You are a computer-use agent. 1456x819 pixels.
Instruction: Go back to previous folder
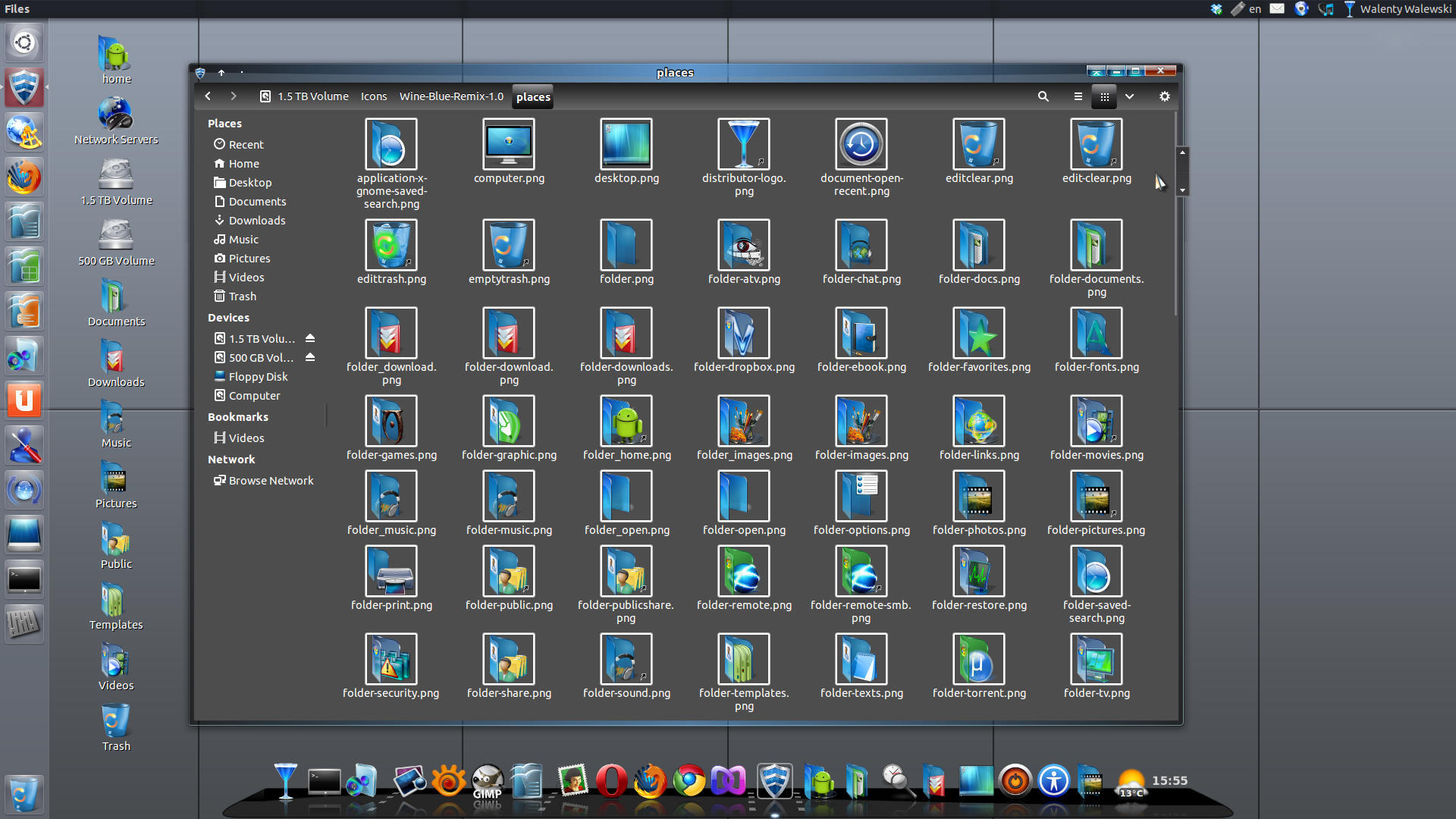(208, 96)
